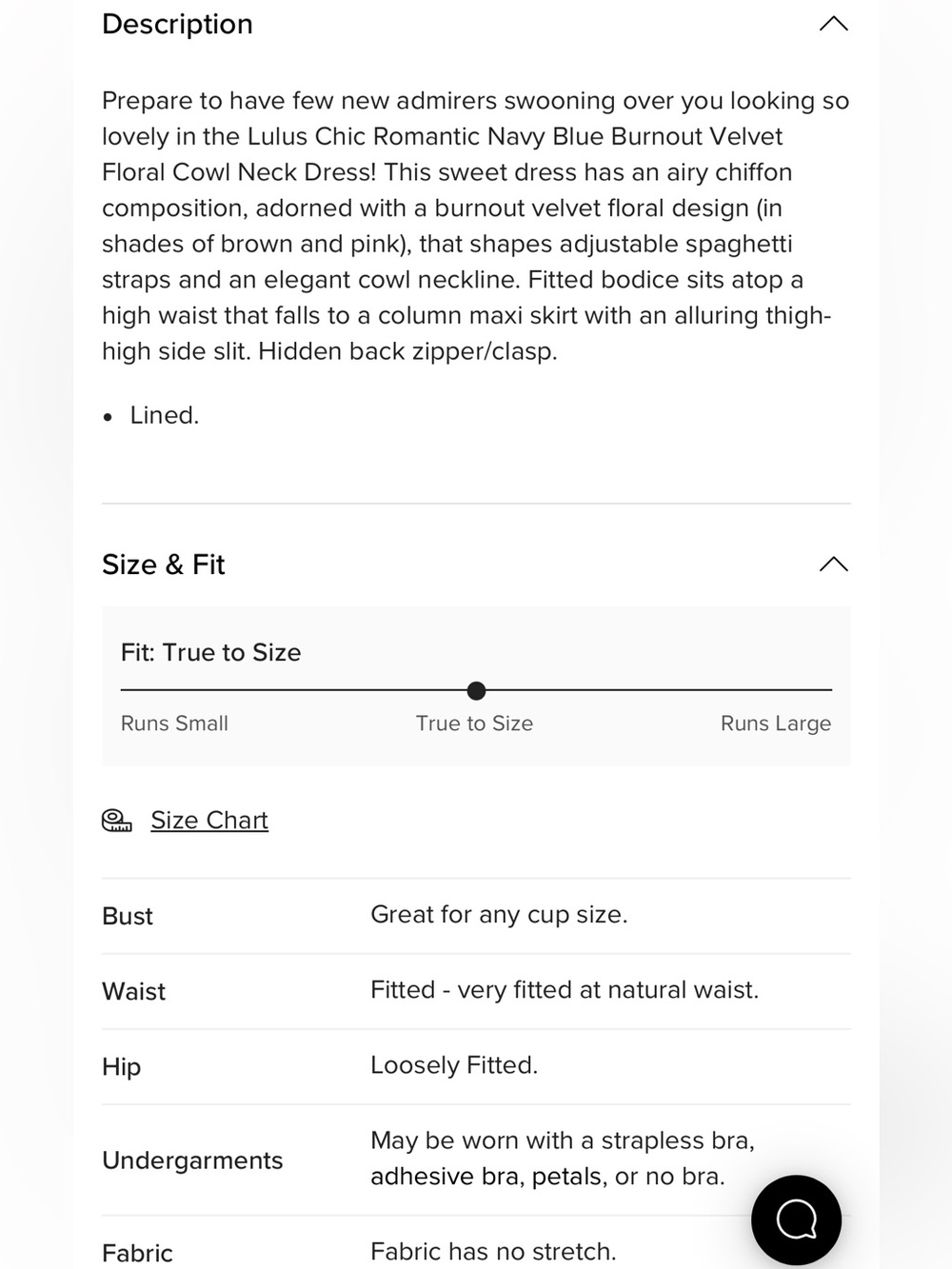Collapse the Description section chevron
This screenshot has height=1269, width=952.
(x=833, y=24)
